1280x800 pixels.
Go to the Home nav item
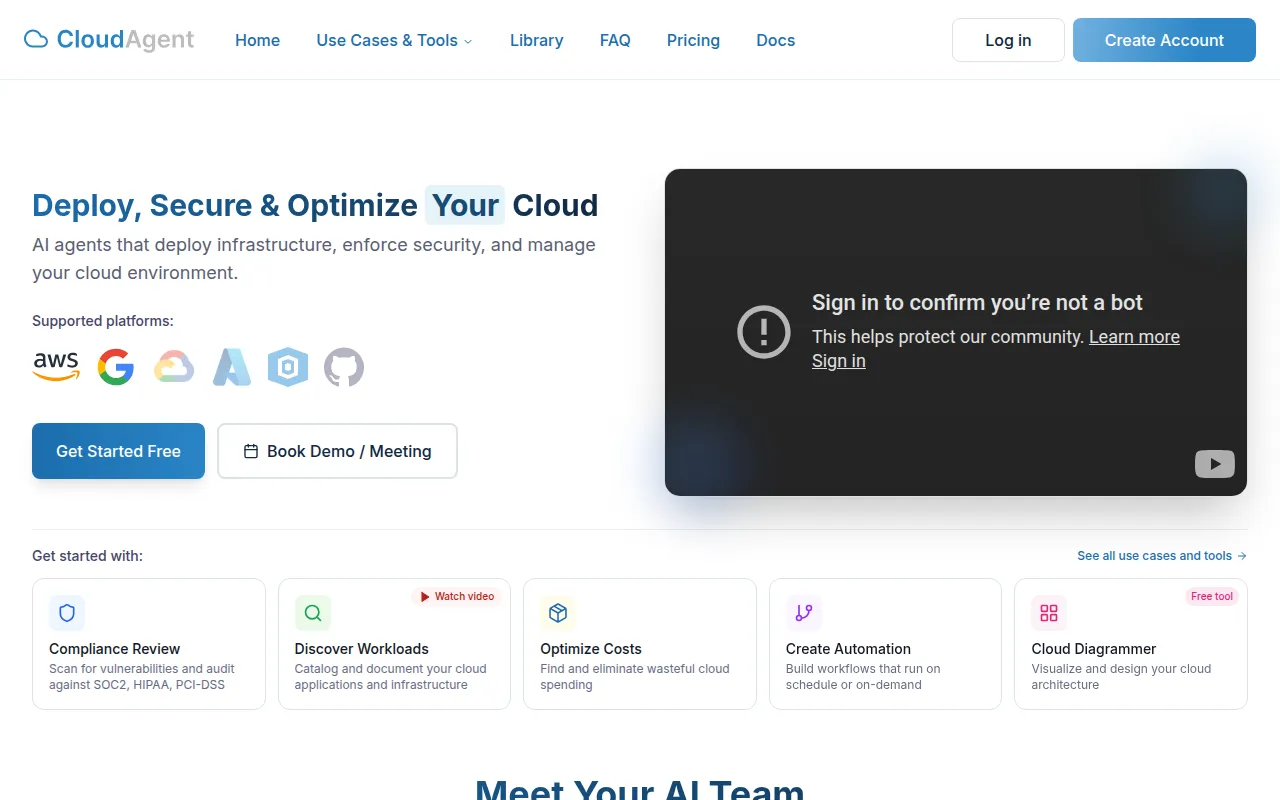pyautogui.click(x=257, y=40)
